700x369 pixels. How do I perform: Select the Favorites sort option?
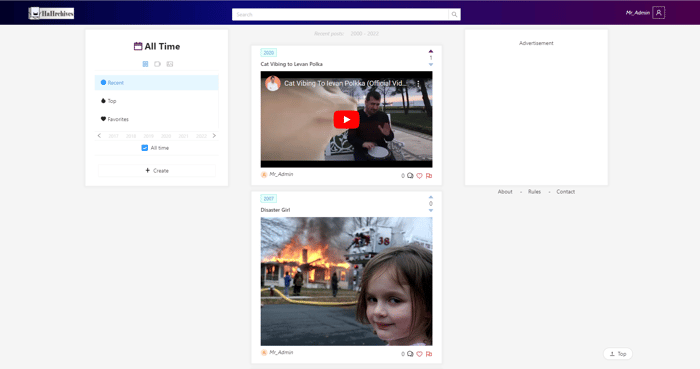pyautogui.click(x=157, y=119)
